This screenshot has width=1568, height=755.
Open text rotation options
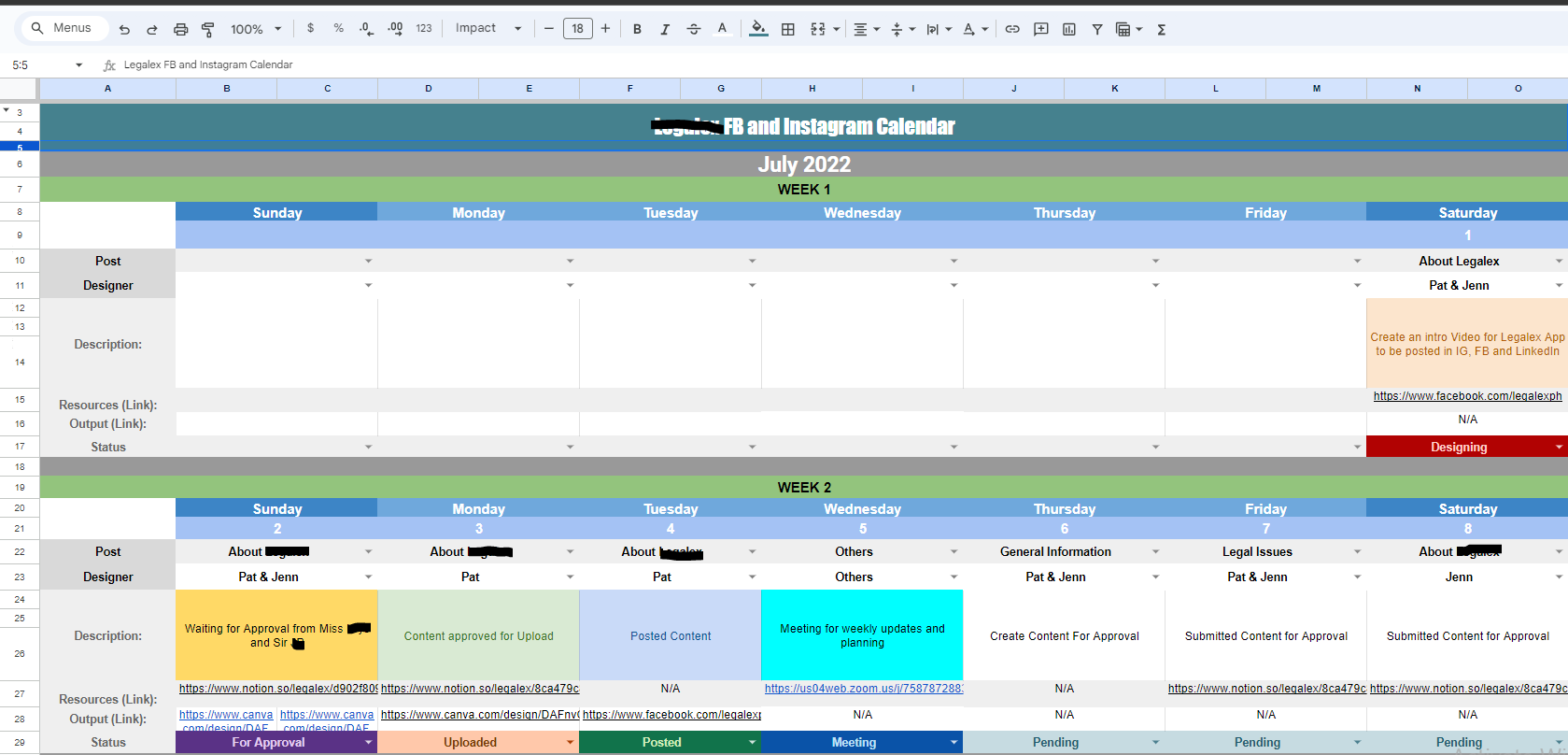(x=974, y=29)
